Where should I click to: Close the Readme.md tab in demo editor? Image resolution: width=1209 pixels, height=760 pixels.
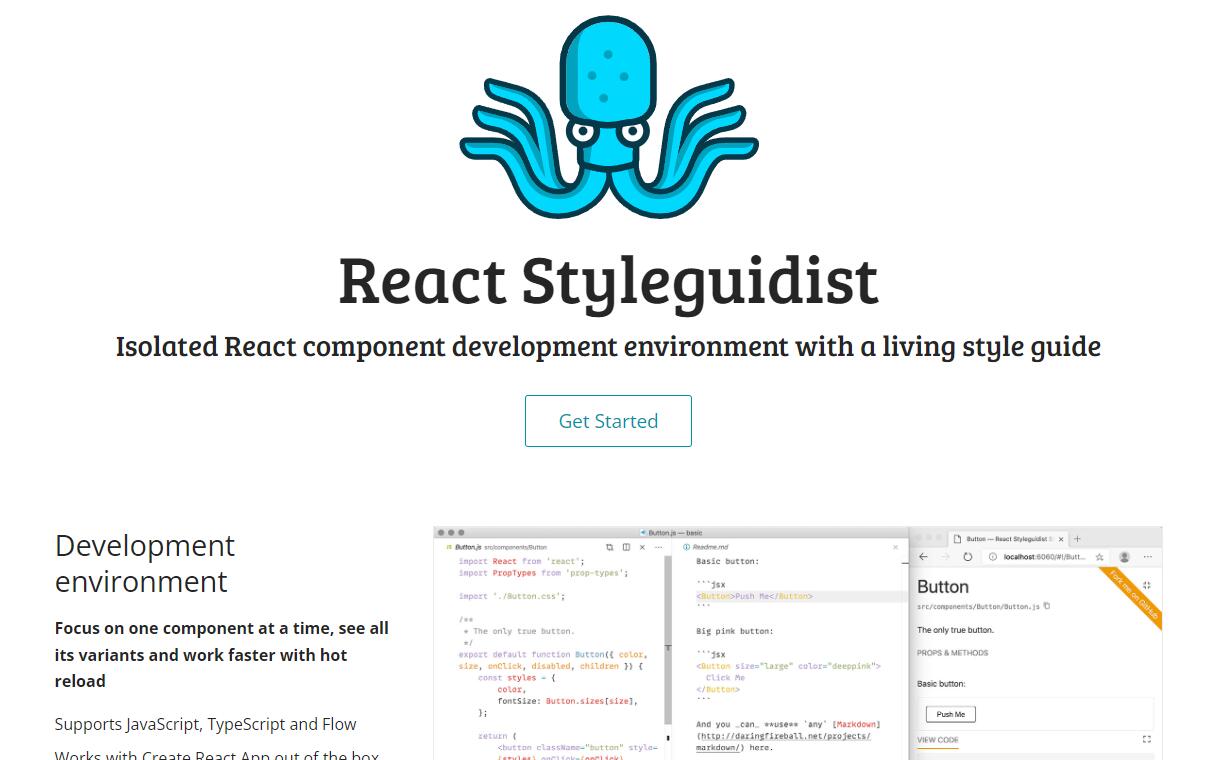pos(896,547)
